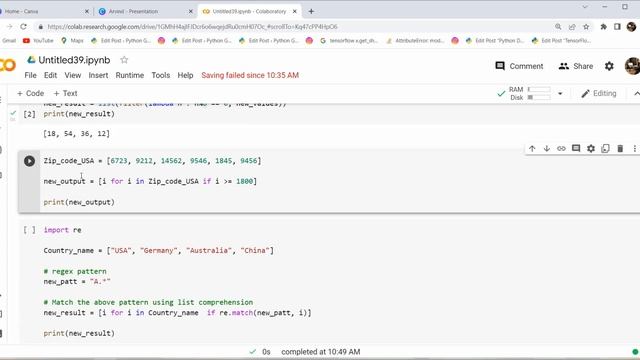Image resolution: width=640 pixels, height=360 pixels.
Task: Open the zoom icon in address bar
Action: pos(558,27)
